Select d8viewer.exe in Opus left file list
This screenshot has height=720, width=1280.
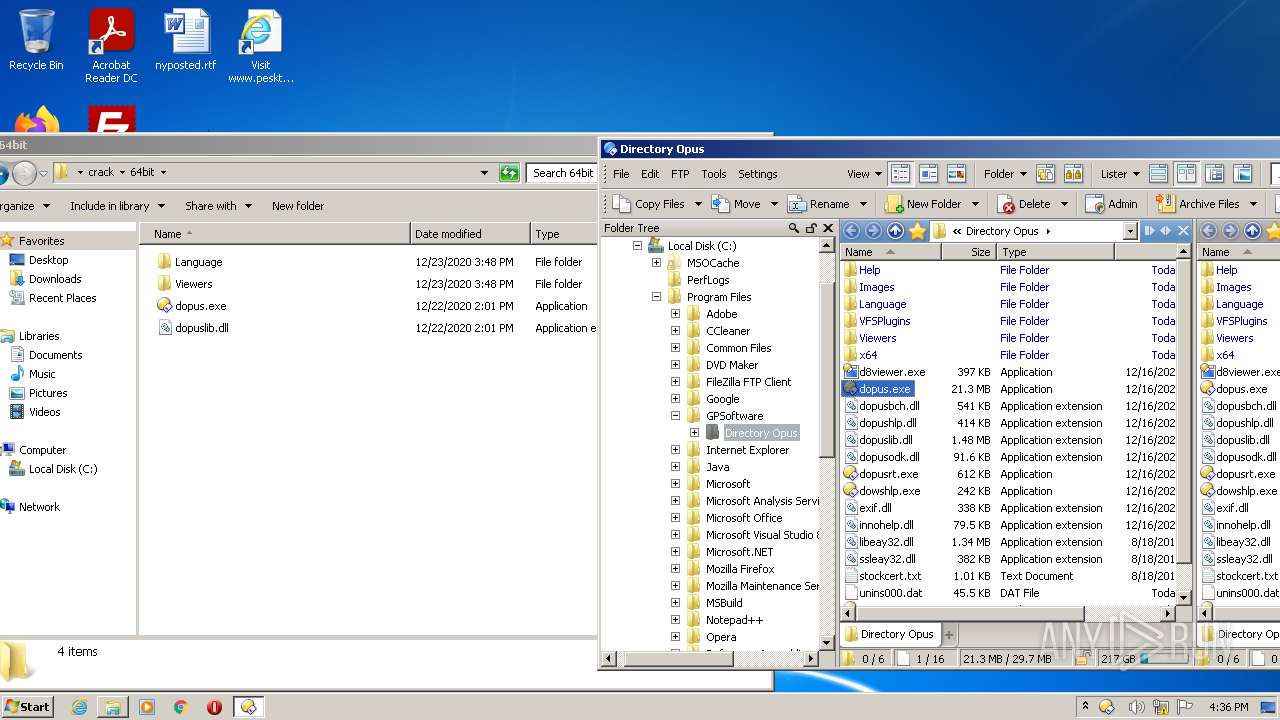[892, 372]
